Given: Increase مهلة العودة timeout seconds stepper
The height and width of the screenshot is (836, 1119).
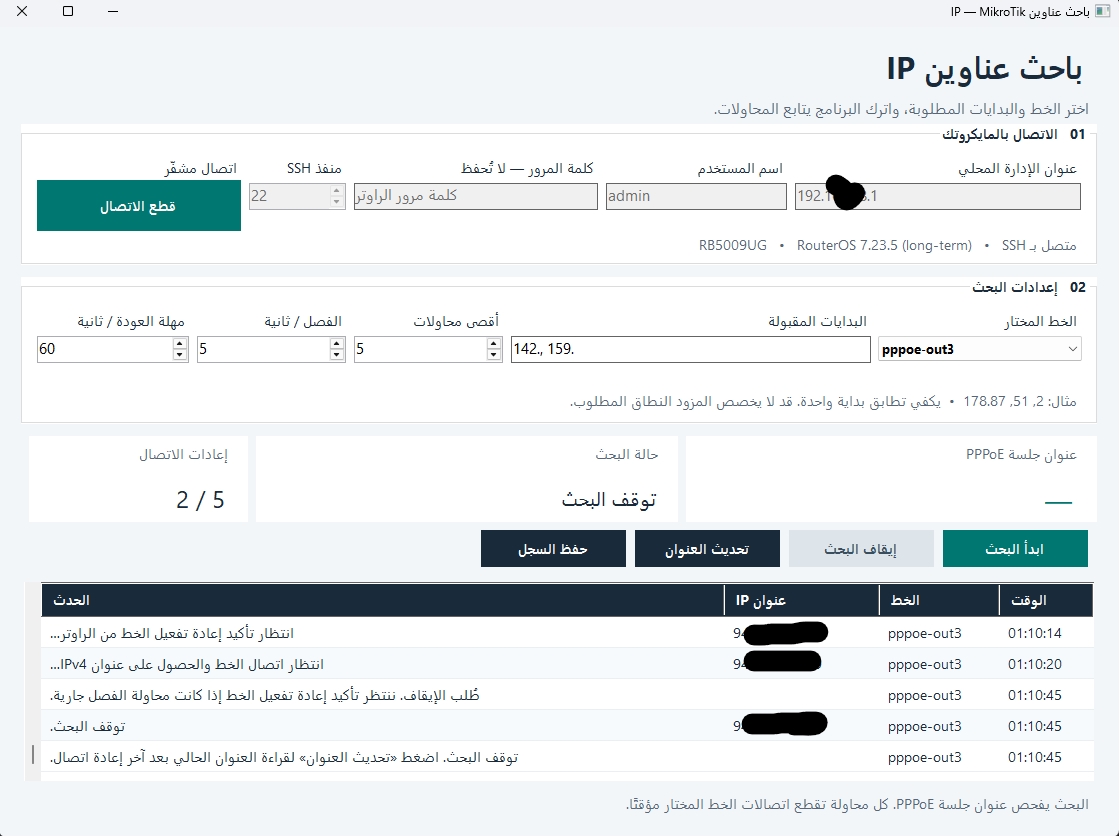Looking at the screenshot, I should 180,343.
